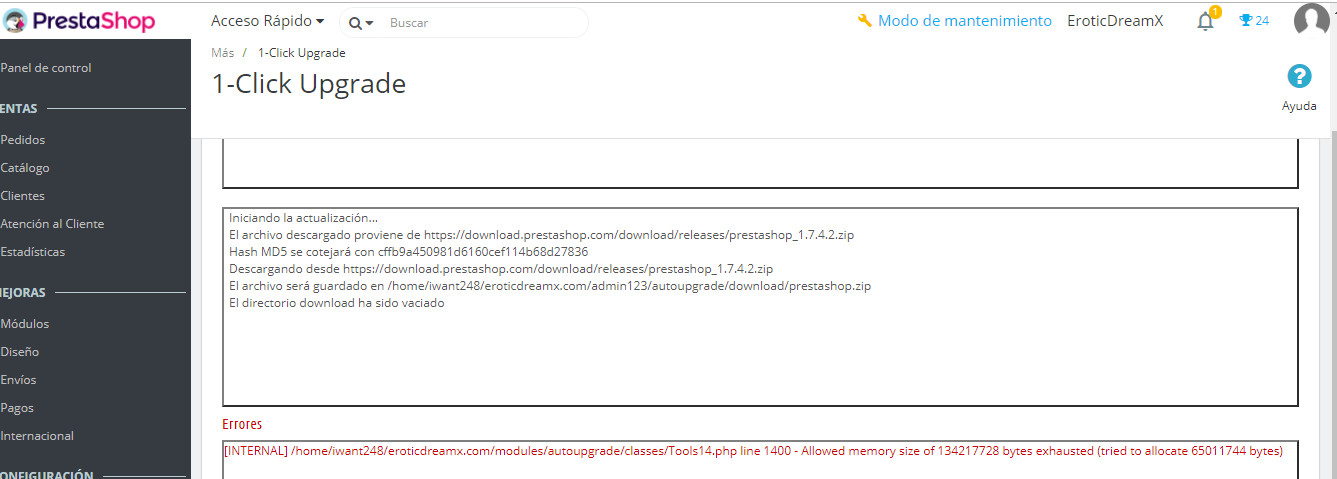The image size is (1337, 479).
Task: Open the search scope magnifier dropdown
Action: 361,22
